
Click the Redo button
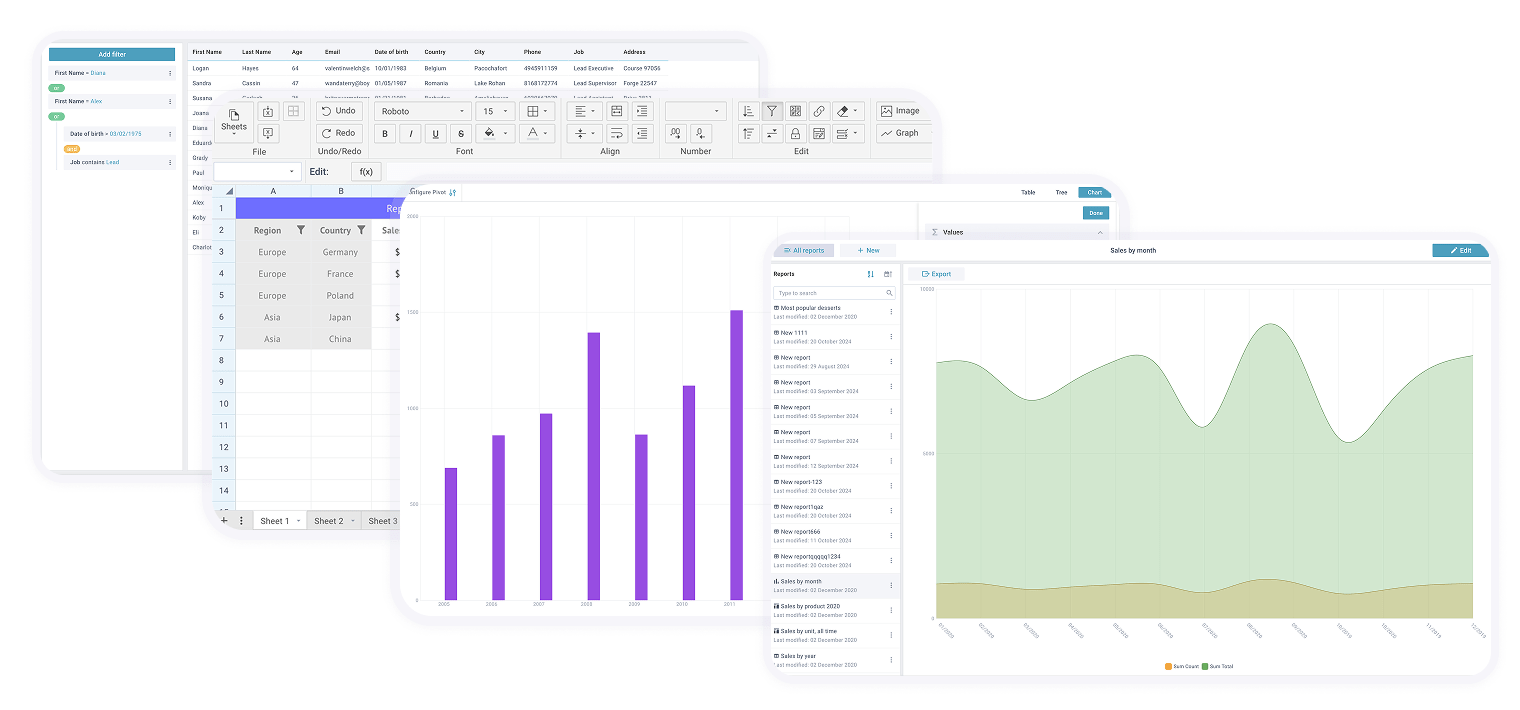point(339,133)
